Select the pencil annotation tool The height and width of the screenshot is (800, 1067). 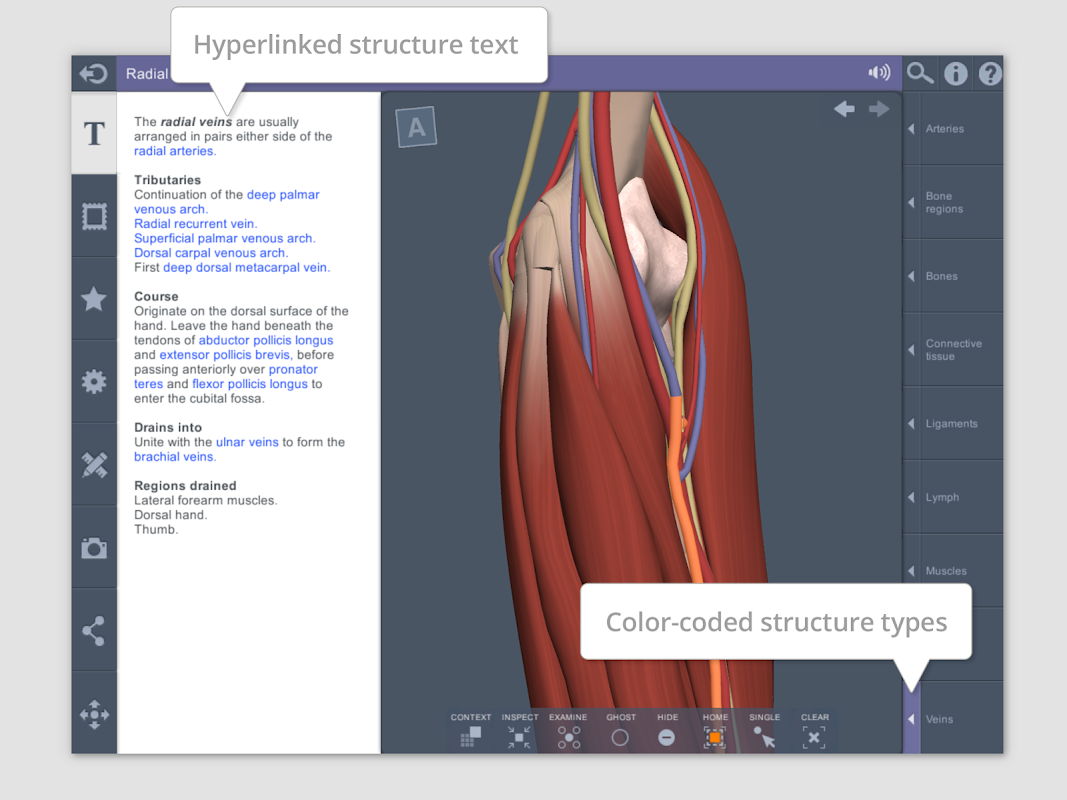[94, 464]
